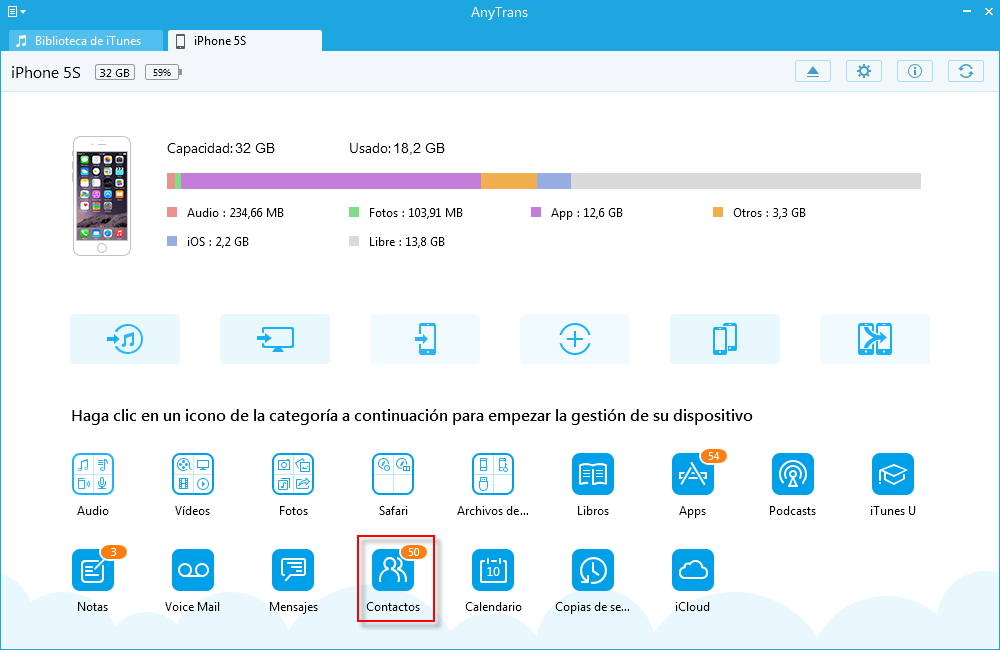Viewport: 1000px width, 650px height.
Task: Click the transfer content to iTunes shortcut
Action: coord(125,339)
